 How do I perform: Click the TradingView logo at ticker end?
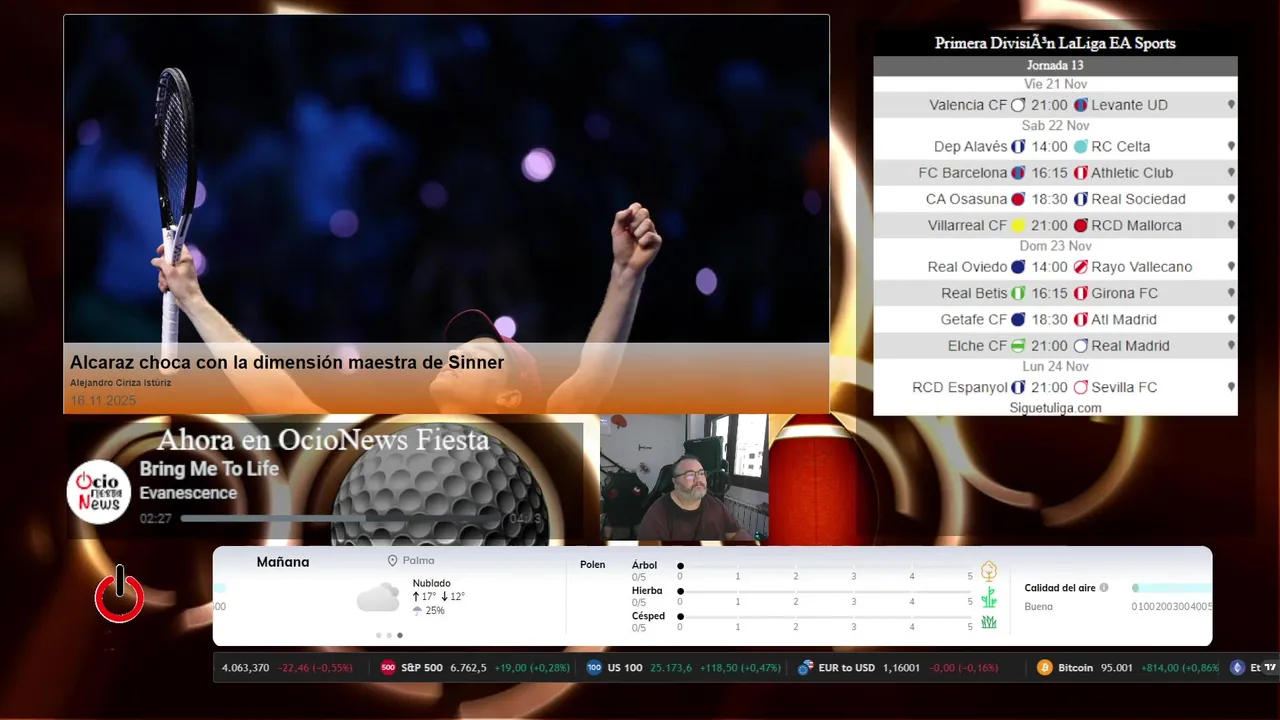pyautogui.click(x=1271, y=668)
